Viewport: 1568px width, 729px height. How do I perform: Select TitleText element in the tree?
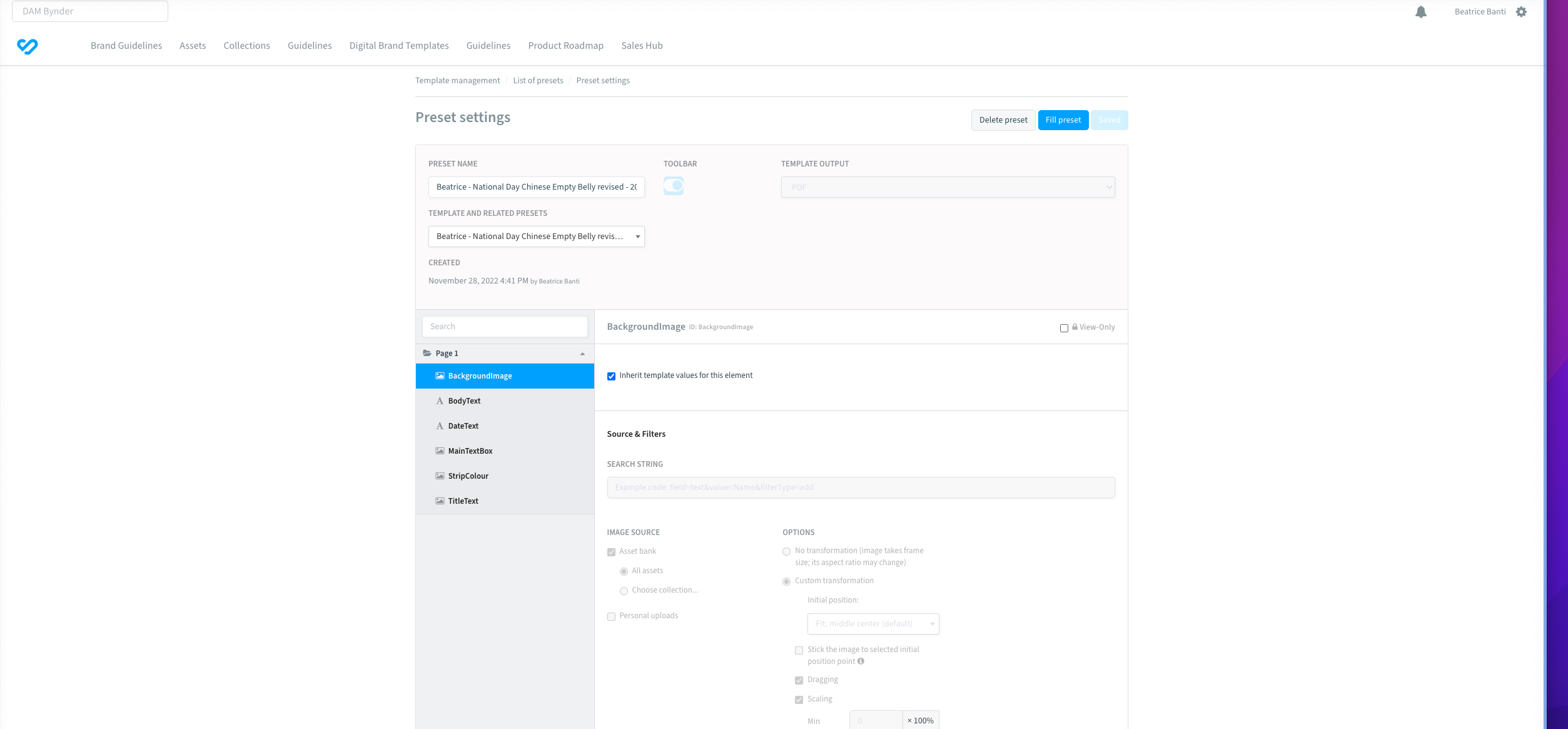click(505, 501)
